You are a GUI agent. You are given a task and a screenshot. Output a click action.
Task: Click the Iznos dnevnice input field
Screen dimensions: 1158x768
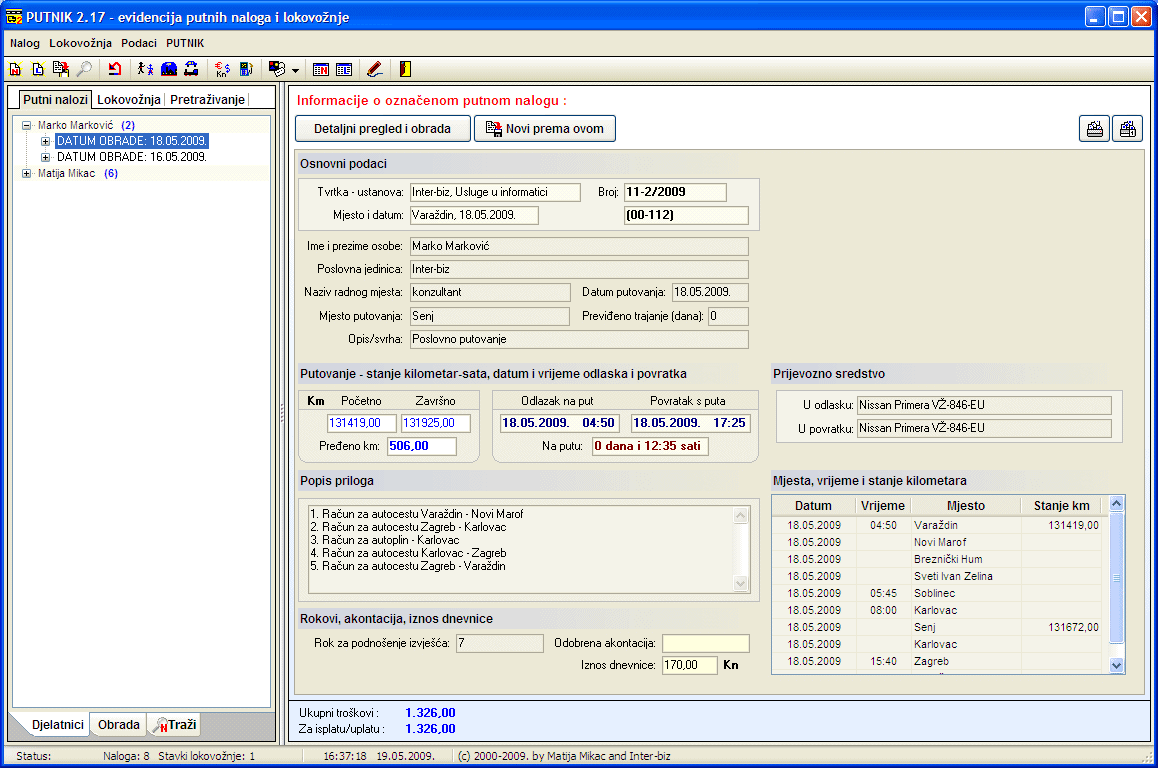(x=689, y=665)
